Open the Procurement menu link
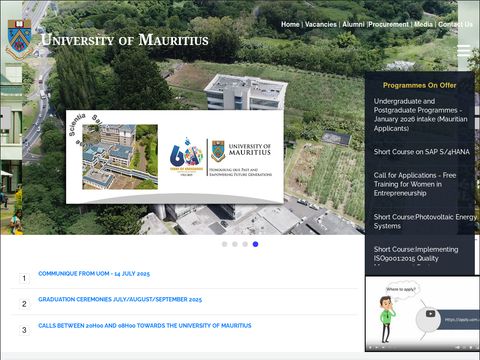 (388, 24)
